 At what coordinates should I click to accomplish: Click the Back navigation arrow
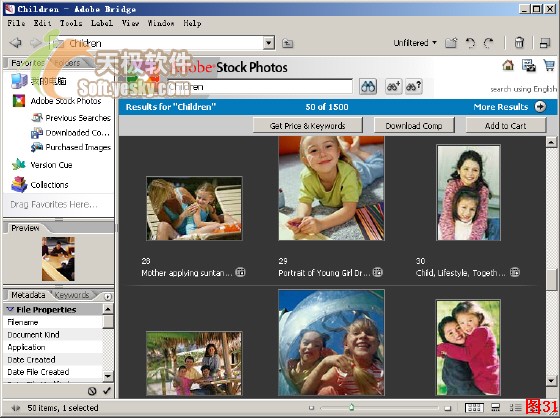15,43
